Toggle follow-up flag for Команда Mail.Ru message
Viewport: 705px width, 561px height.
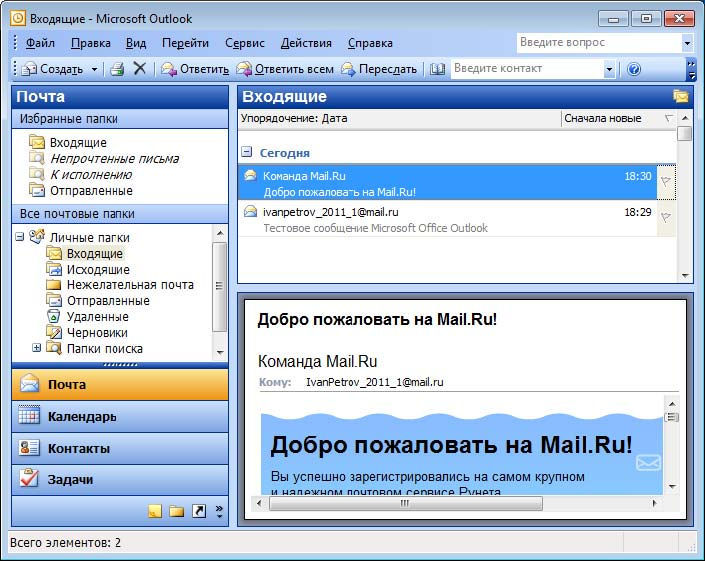coord(666,181)
